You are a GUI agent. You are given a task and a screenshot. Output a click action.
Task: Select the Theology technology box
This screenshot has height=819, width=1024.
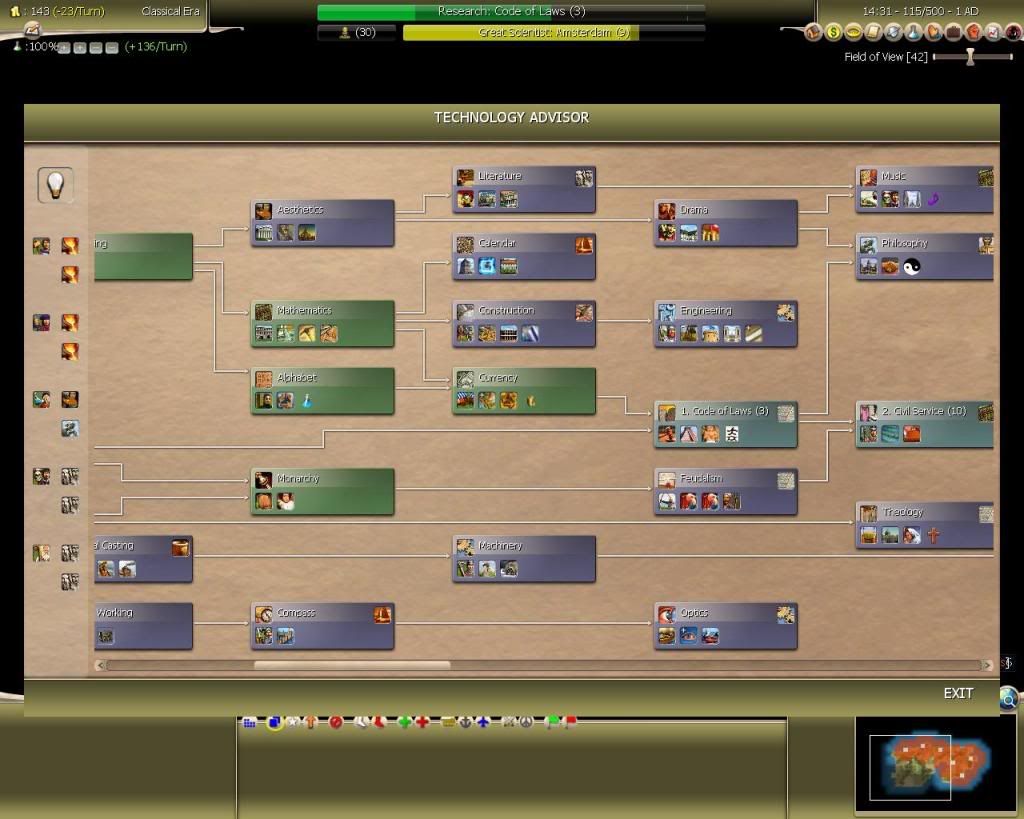[x=925, y=525]
